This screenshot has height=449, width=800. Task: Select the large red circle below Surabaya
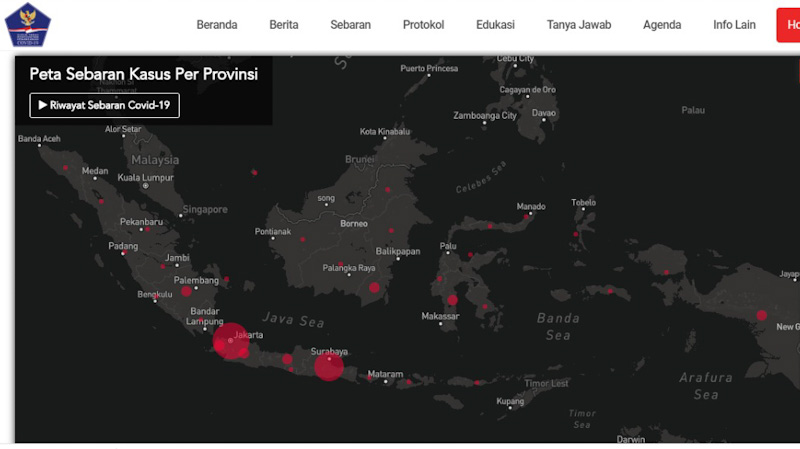(328, 367)
